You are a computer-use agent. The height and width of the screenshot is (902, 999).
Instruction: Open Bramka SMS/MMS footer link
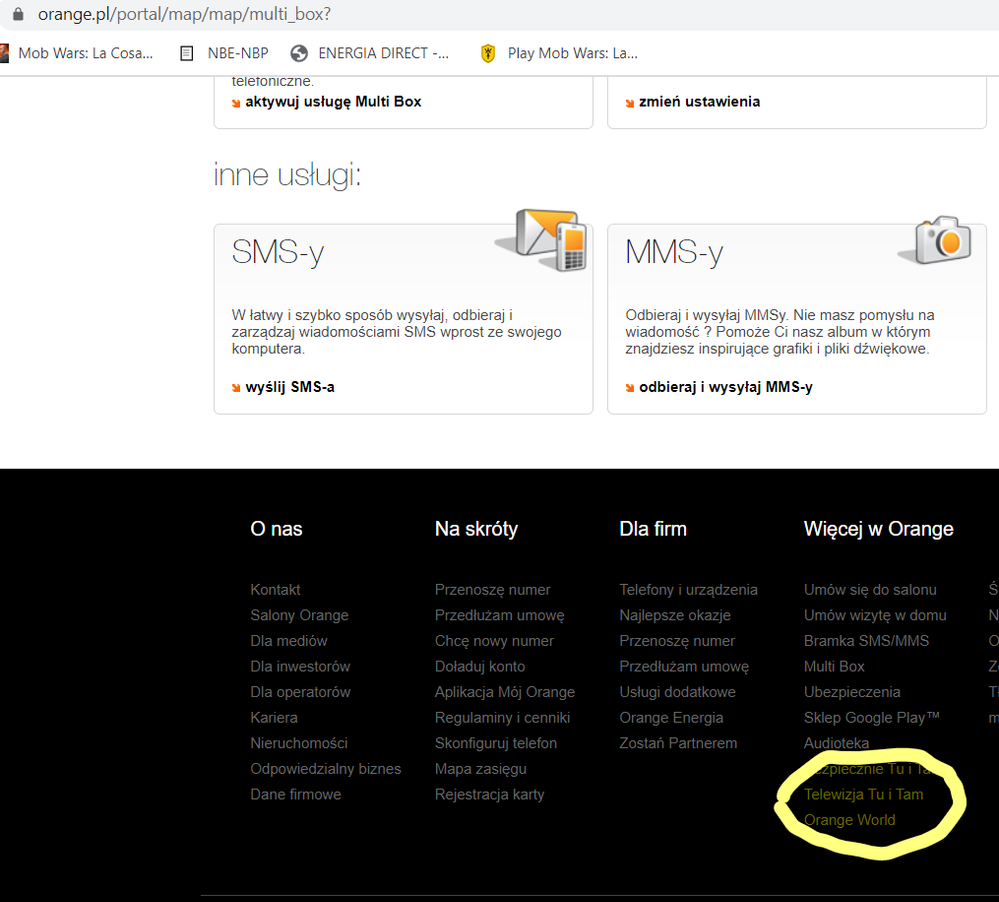(x=866, y=641)
